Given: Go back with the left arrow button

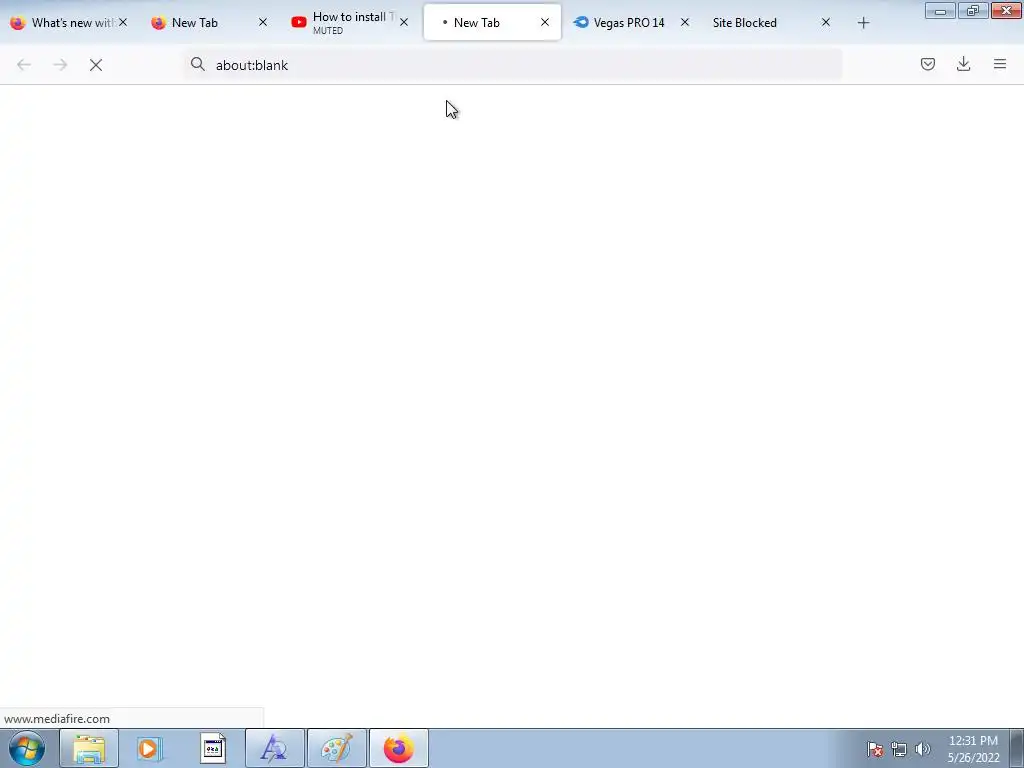Looking at the screenshot, I should click(24, 65).
